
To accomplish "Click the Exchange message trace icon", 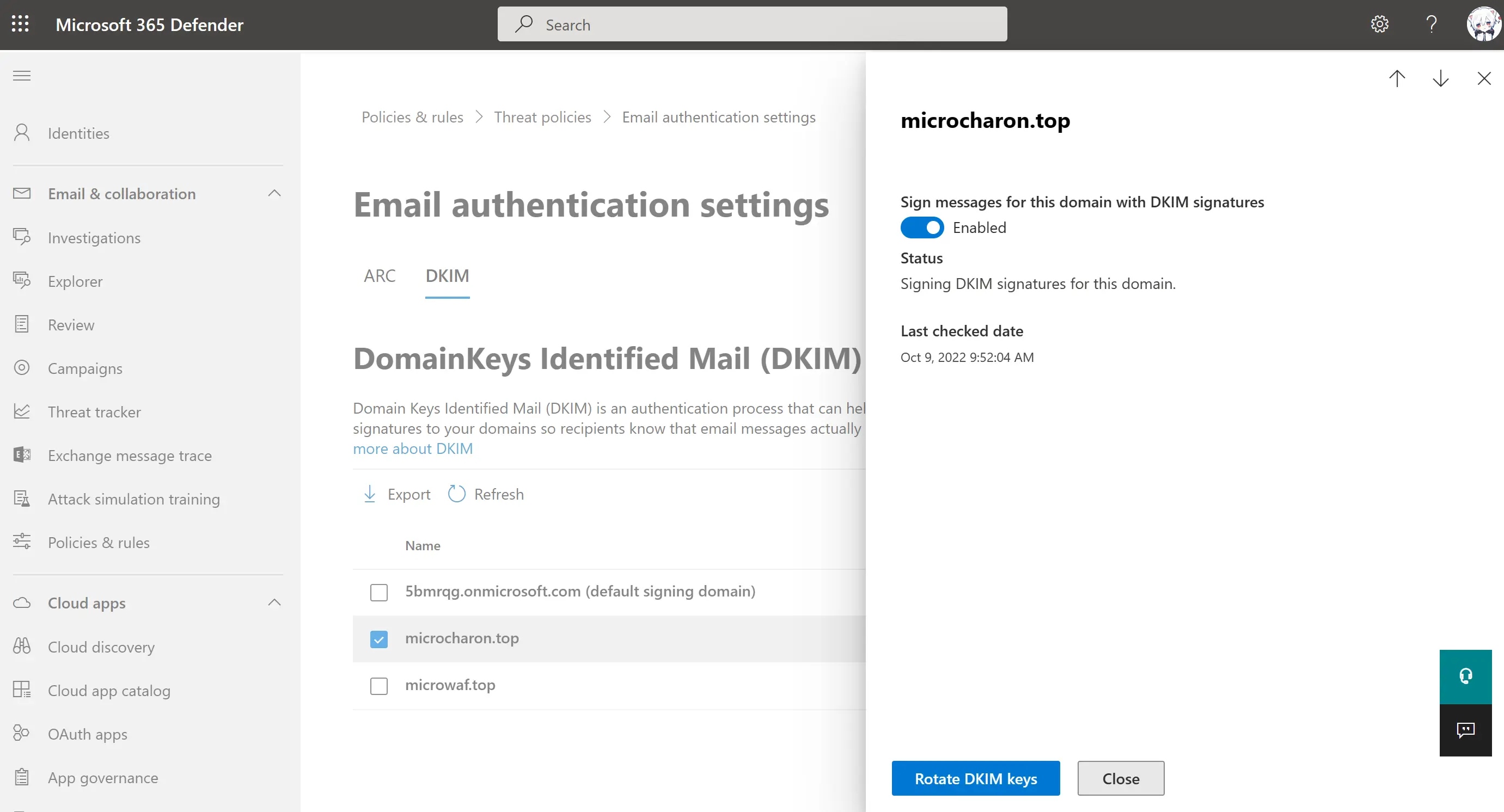I will 22,455.
